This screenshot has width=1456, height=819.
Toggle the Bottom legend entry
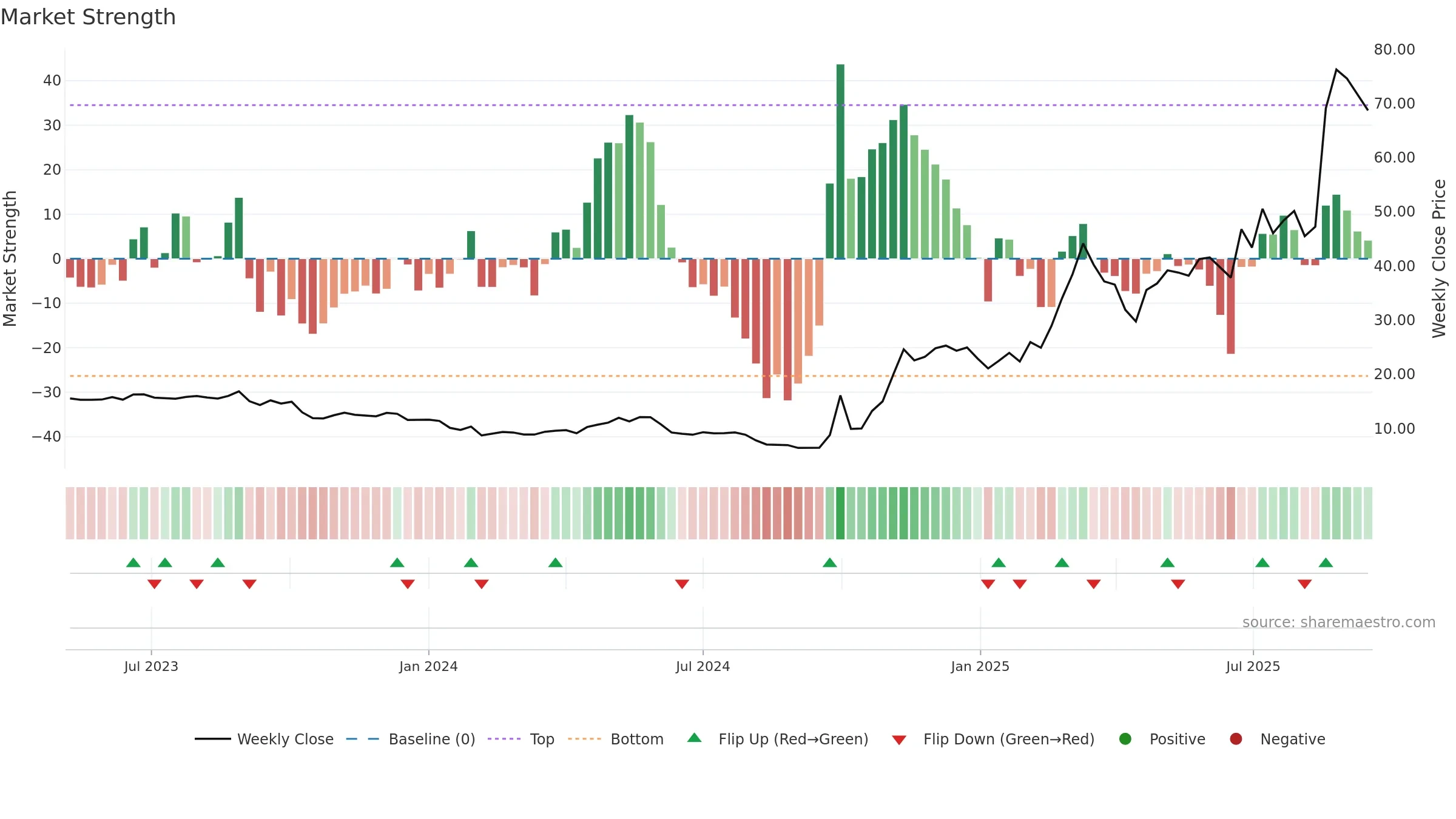(x=616, y=739)
